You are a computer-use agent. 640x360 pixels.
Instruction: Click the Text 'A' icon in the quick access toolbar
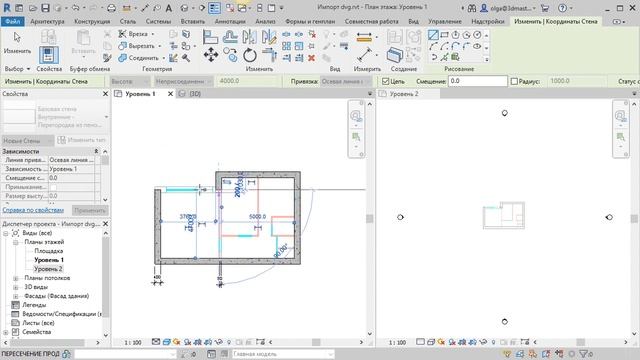tap(169, 8)
